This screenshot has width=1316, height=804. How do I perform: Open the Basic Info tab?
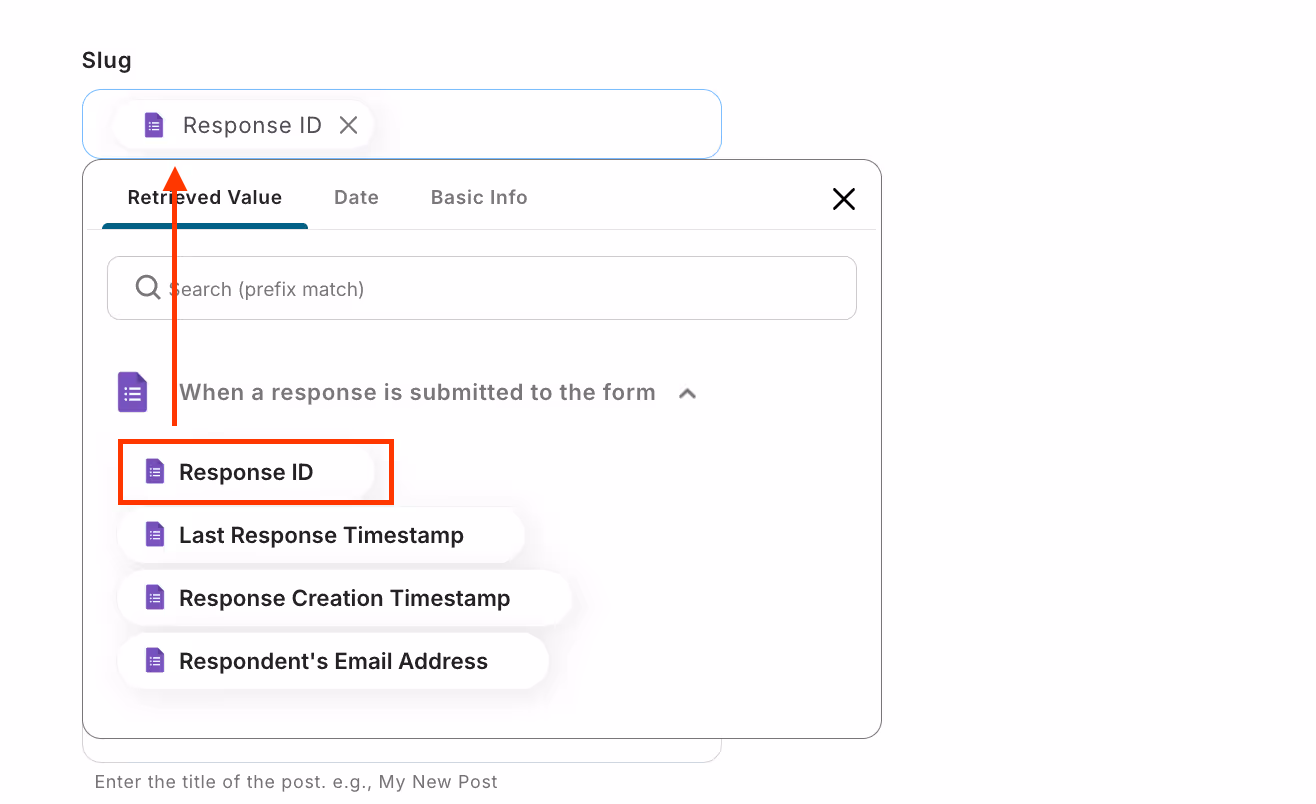479,198
